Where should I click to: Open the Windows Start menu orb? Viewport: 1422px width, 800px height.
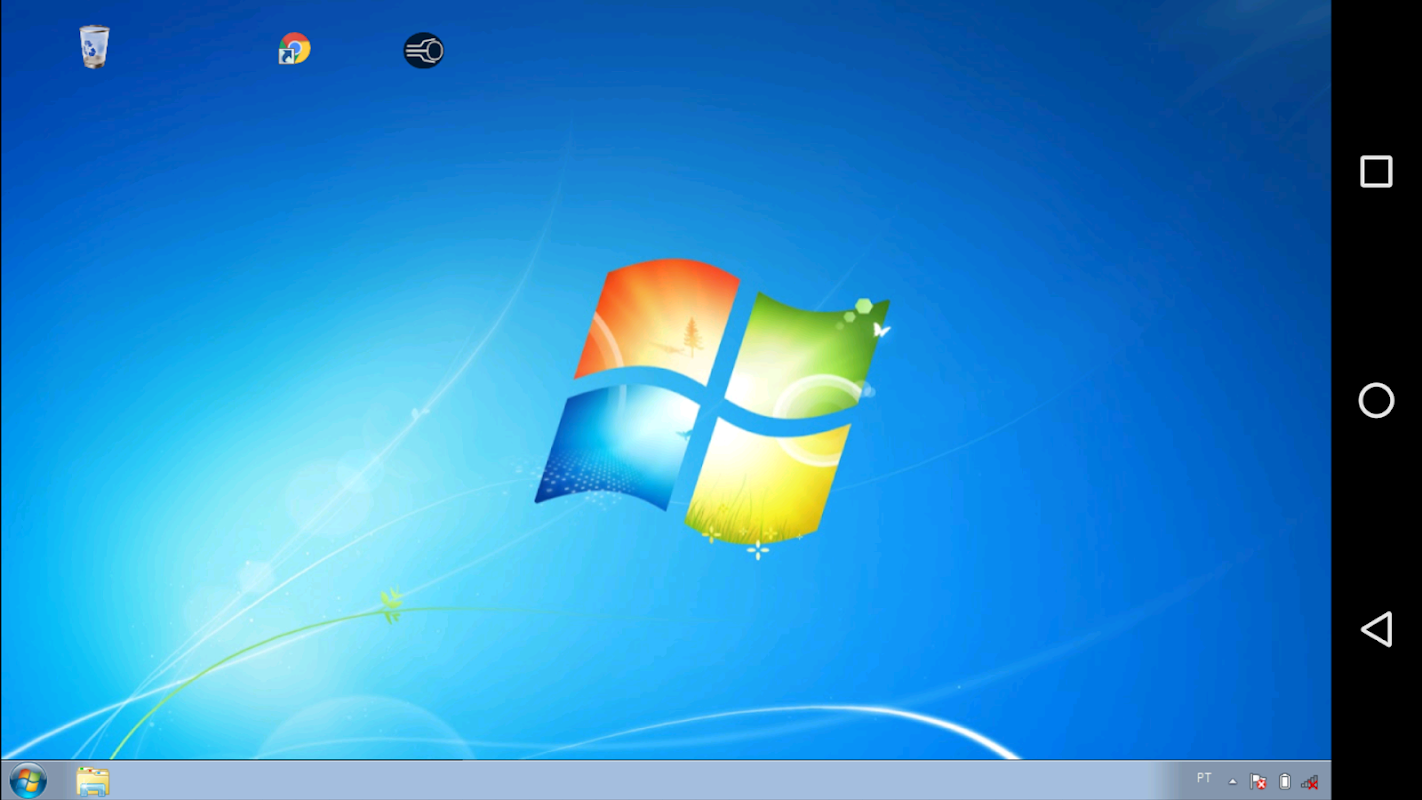point(28,780)
